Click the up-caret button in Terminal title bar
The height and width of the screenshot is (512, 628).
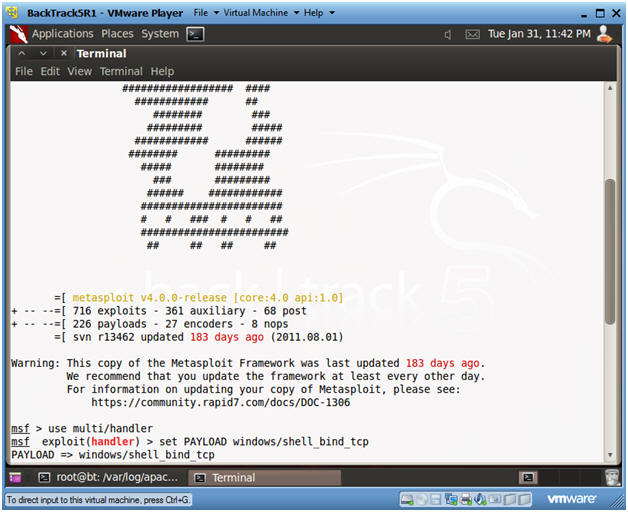(22, 53)
